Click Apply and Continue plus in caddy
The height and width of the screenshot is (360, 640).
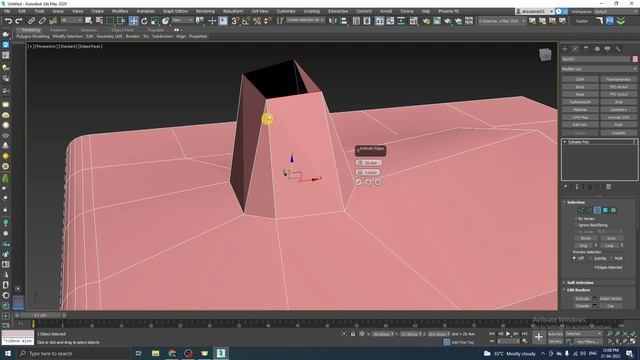click(368, 182)
